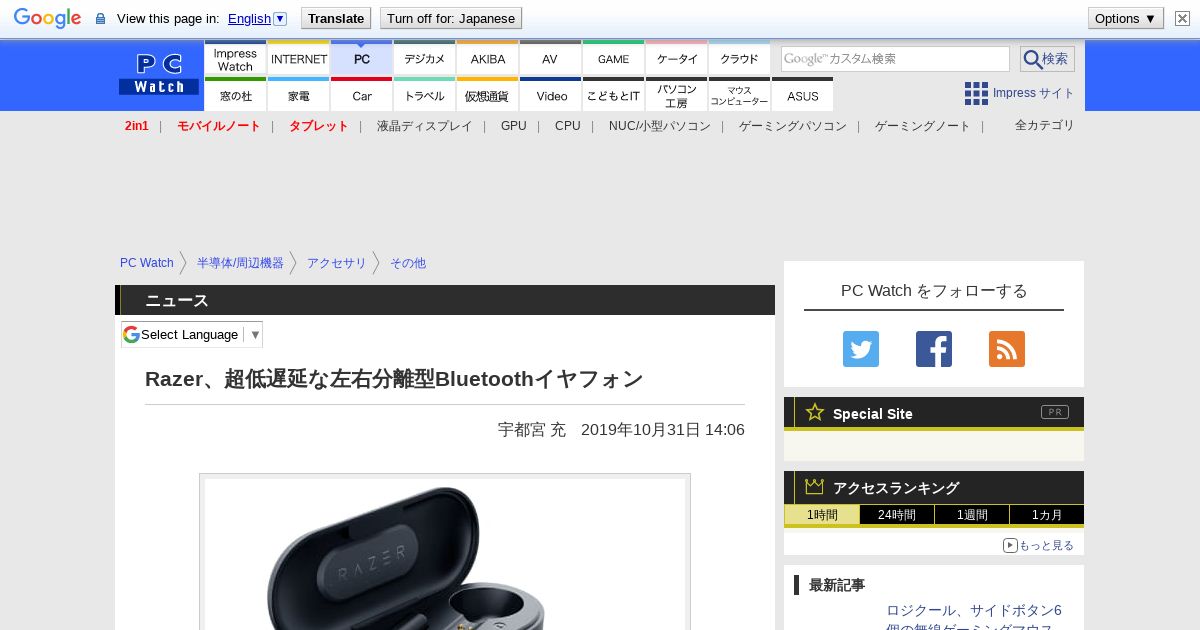Viewport: 1200px width, 630px height.
Task: Close the Google translate bar
Action: coord(1182,19)
